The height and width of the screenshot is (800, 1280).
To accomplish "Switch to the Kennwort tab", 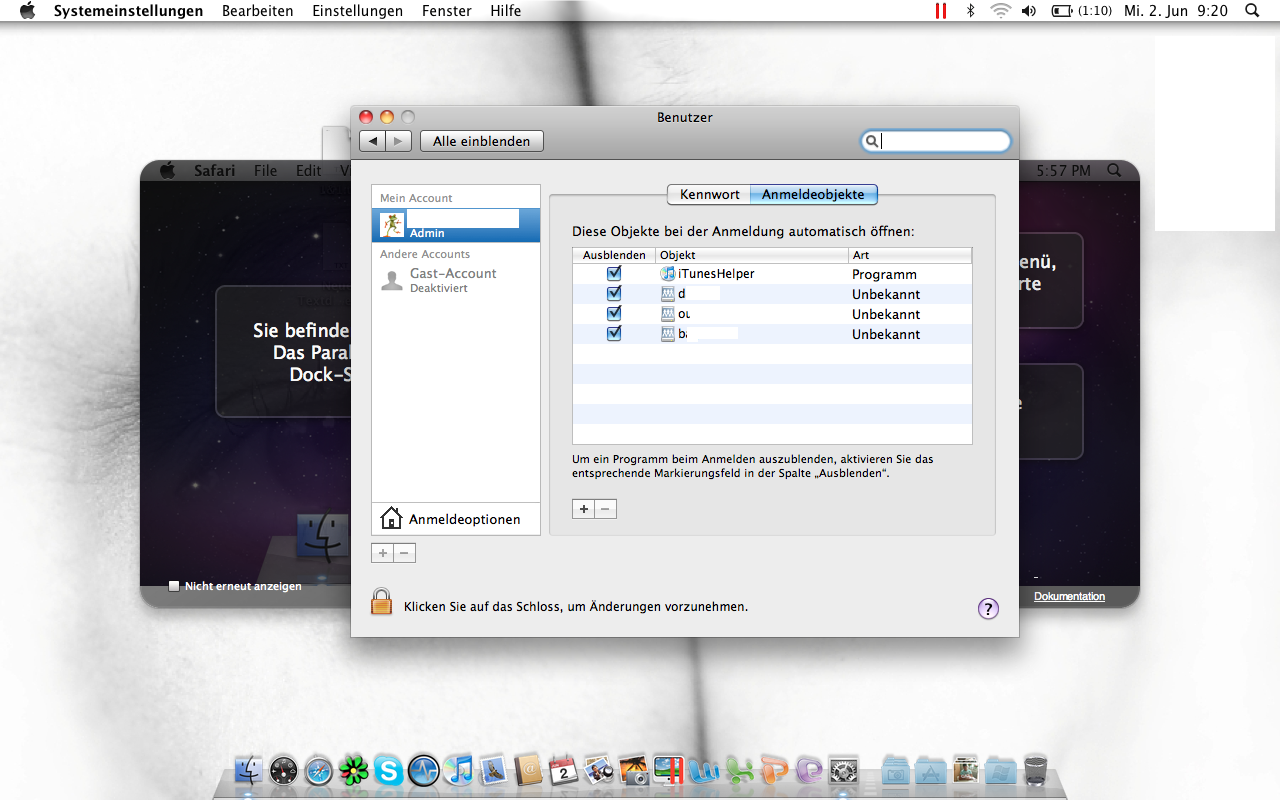I will [710, 194].
